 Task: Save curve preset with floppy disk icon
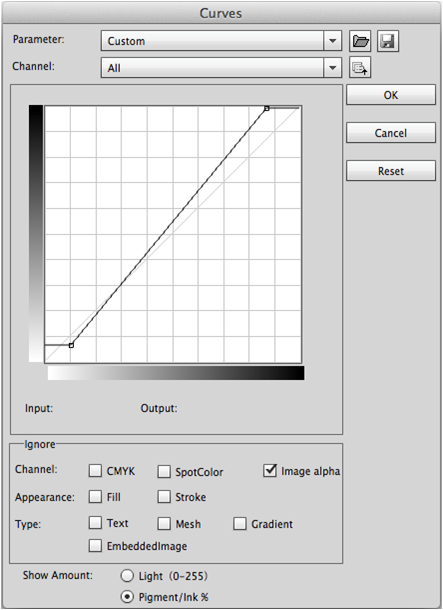click(x=388, y=41)
